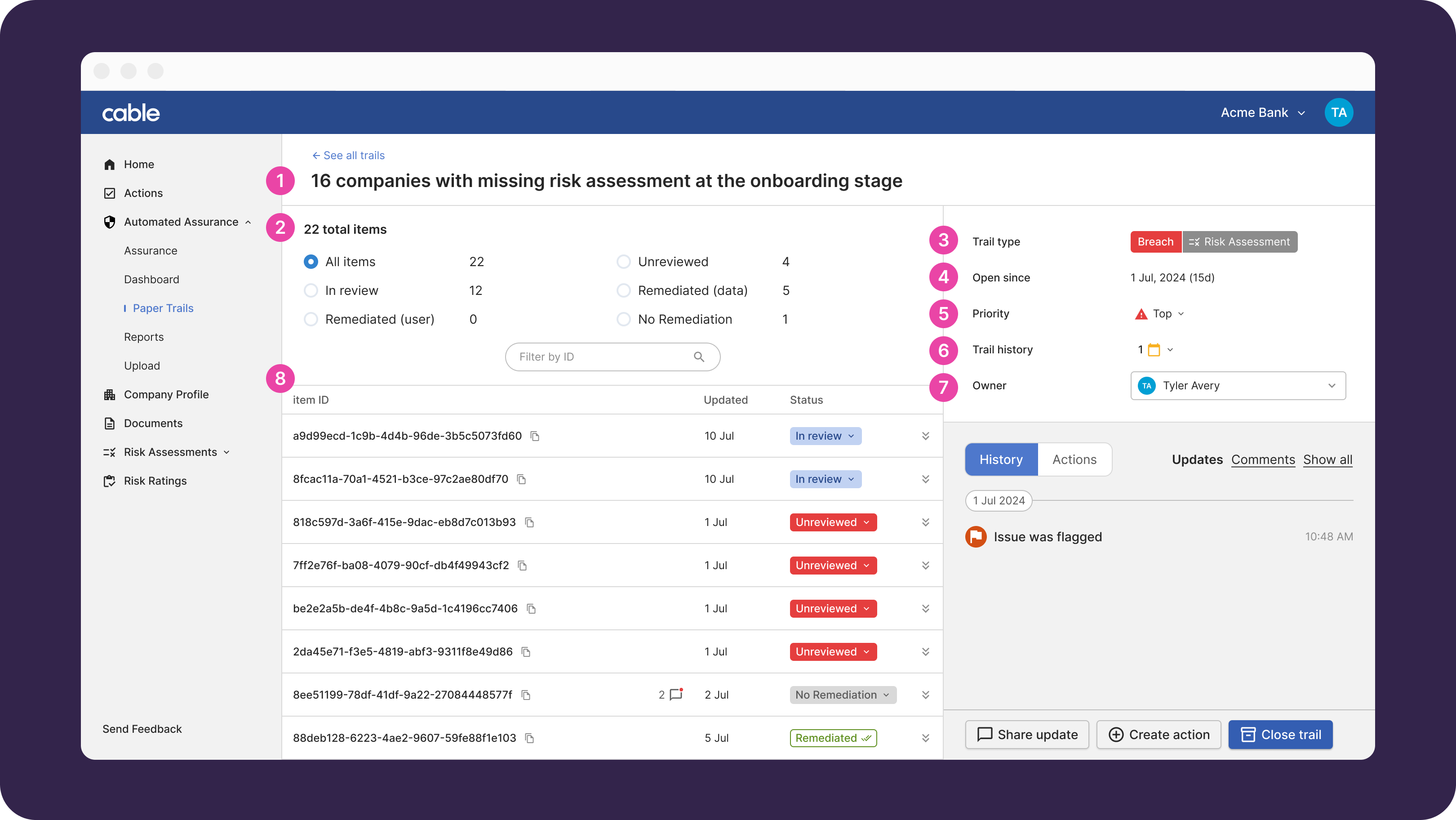1456x820 pixels.
Task: Click the Home icon in sidebar
Action: coord(110,165)
